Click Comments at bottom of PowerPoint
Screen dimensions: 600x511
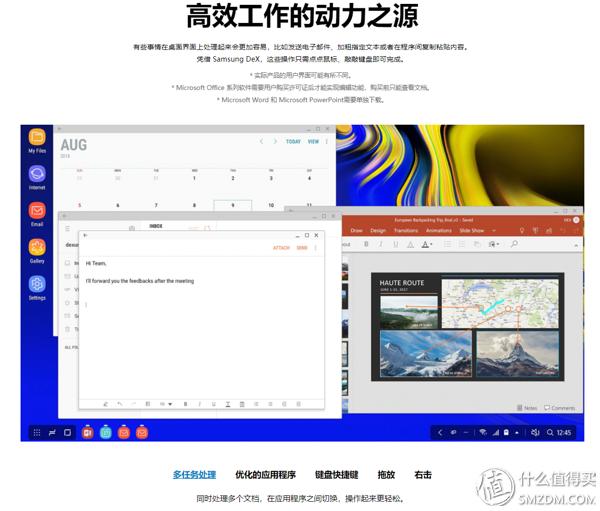click(559, 408)
